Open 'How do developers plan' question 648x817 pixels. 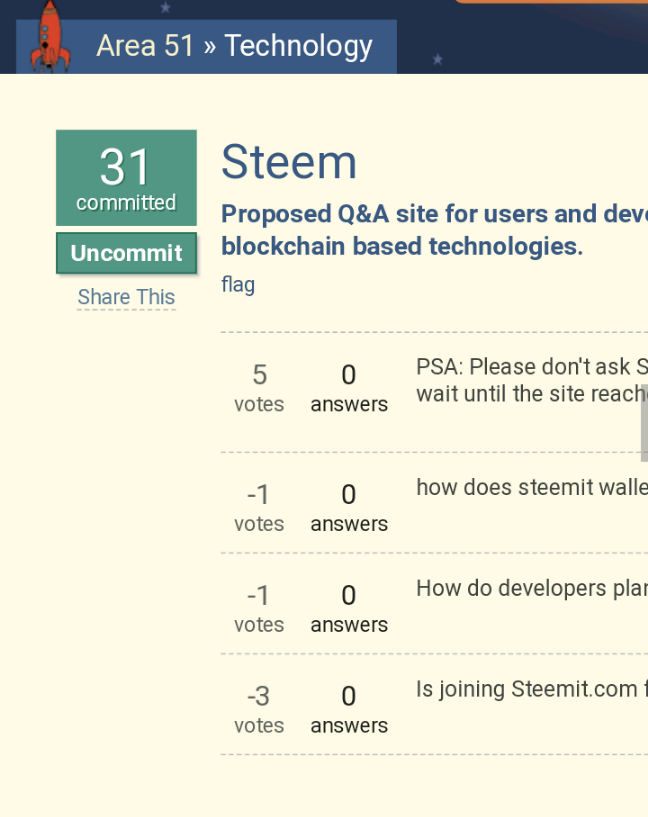532,589
